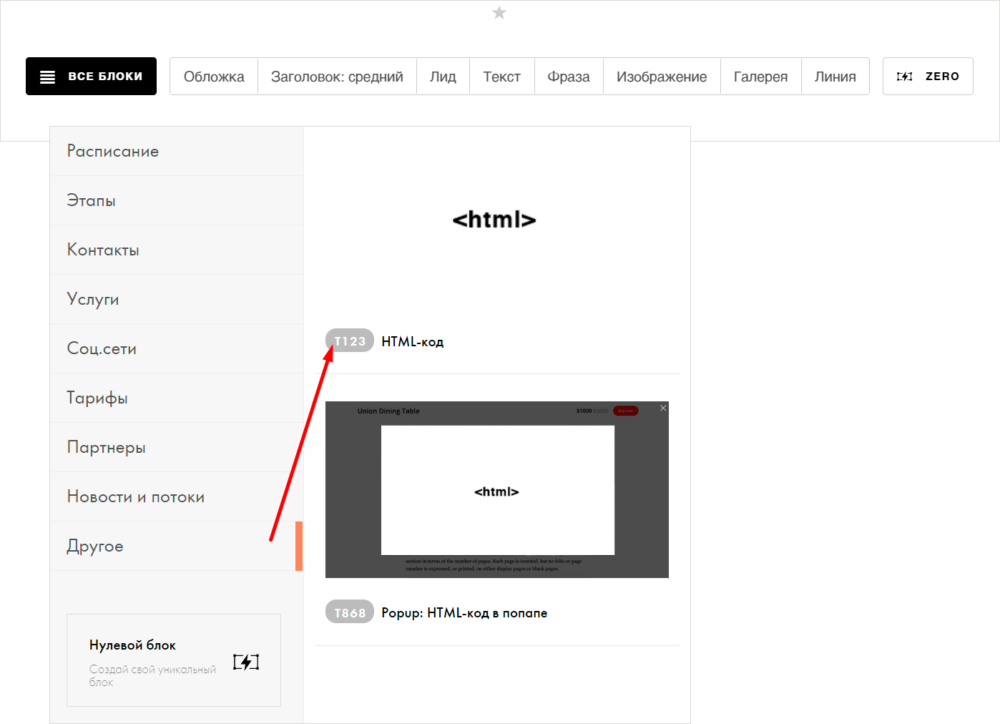
Task: Add an Изображение block
Action: pyautogui.click(x=661, y=76)
